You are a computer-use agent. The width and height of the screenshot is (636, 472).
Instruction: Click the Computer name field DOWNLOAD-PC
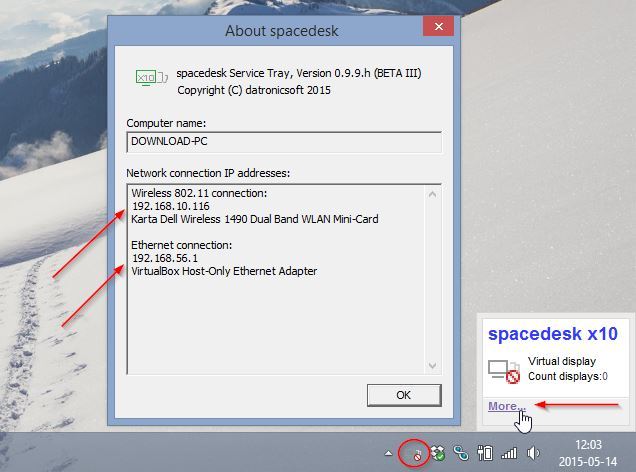[x=284, y=142]
